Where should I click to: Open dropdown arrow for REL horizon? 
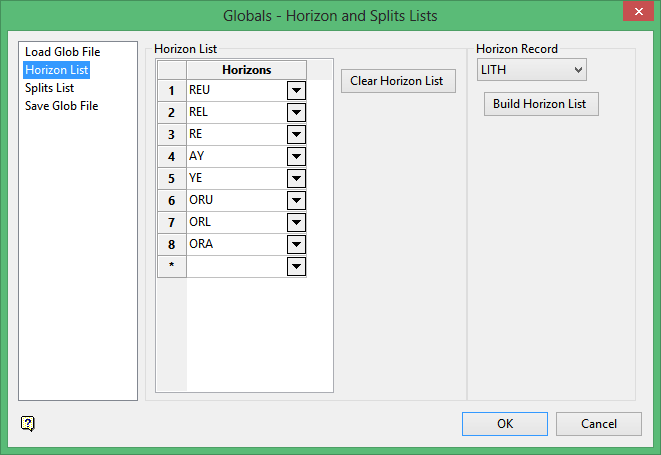[x=296, y=112]
